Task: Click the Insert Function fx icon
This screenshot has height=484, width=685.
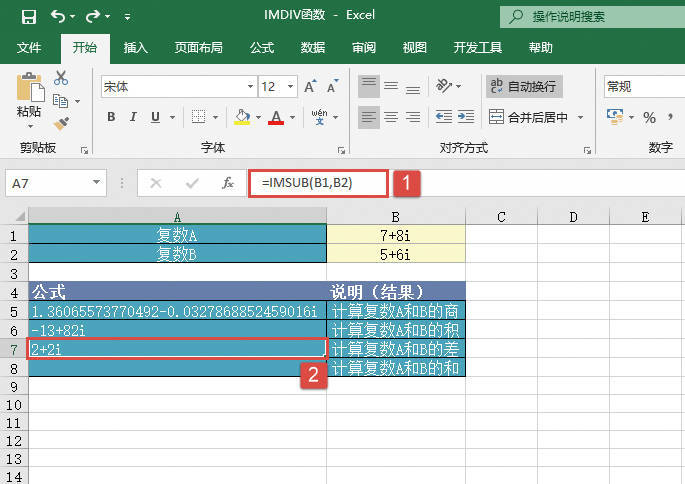Action: pos(228,183)
